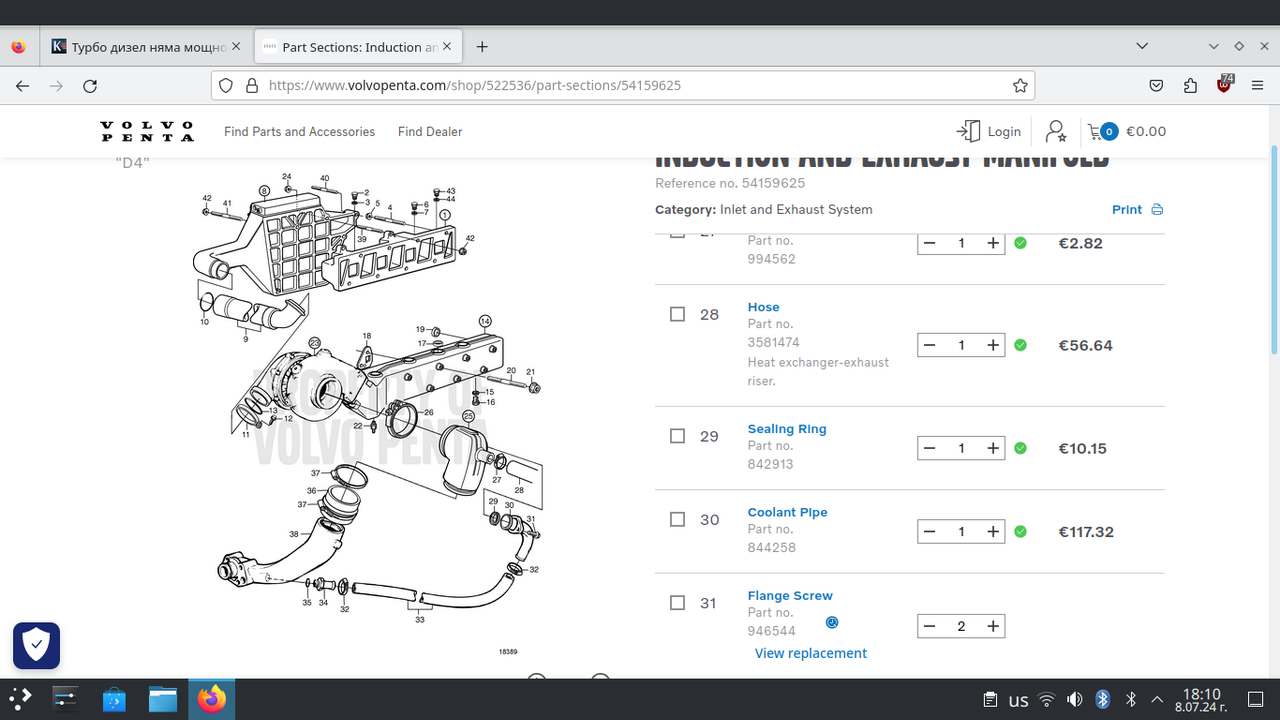Screen dimensions: 1280x720
Task: Tick the checkbox for item 28 Hose
Action: click(677, 314)
